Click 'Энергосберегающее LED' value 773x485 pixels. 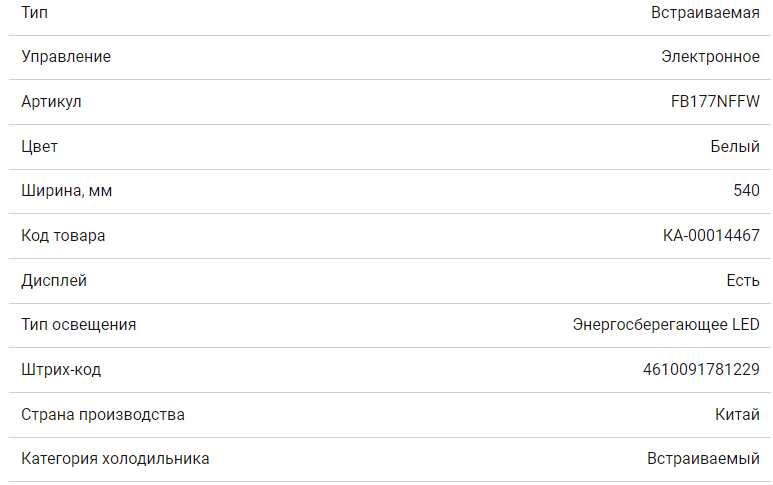click(666, 325)
